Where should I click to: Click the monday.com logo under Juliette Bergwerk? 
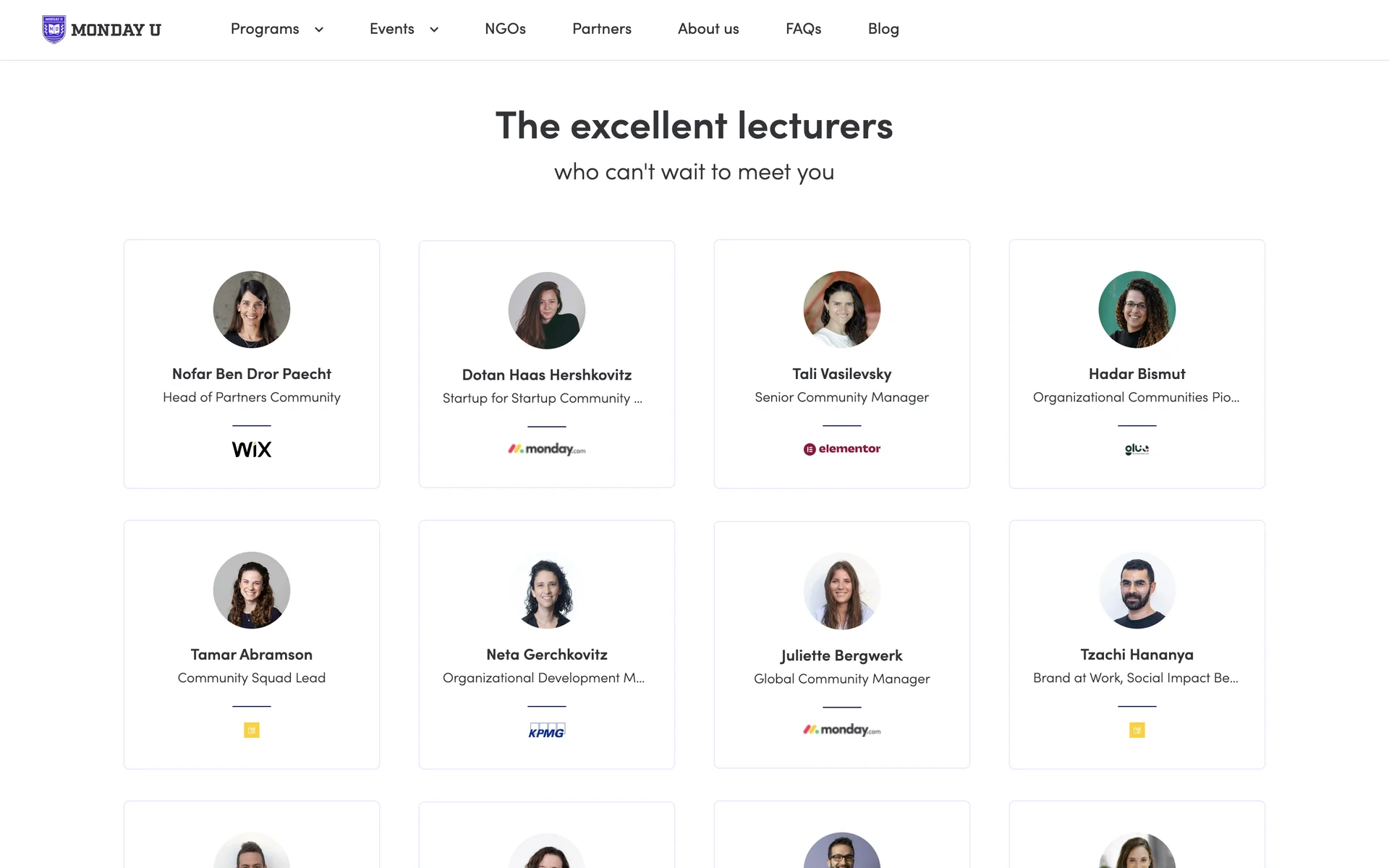coord(842,730)
